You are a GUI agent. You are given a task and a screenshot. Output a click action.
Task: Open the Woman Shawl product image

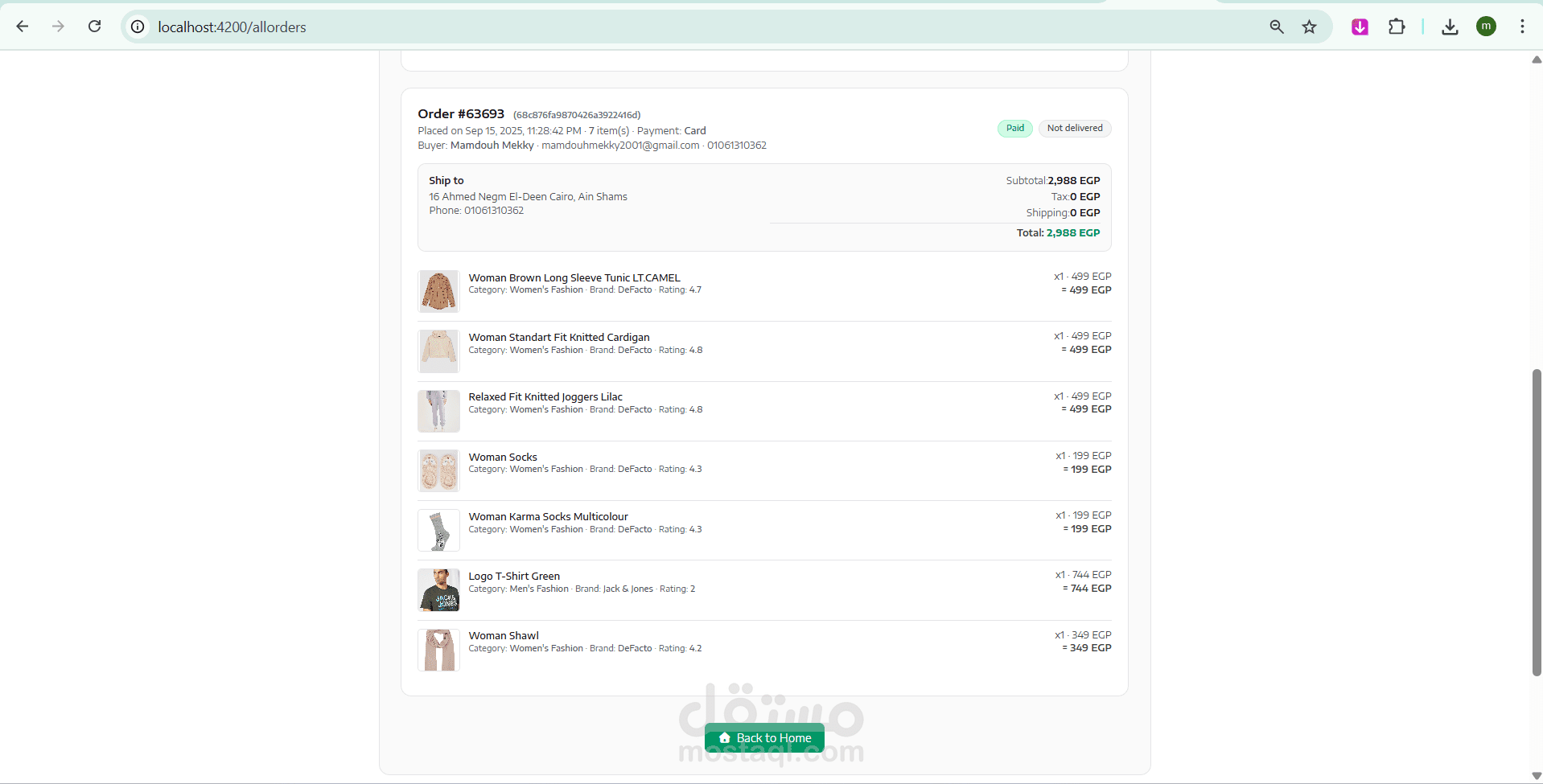(x=438, y=650)
